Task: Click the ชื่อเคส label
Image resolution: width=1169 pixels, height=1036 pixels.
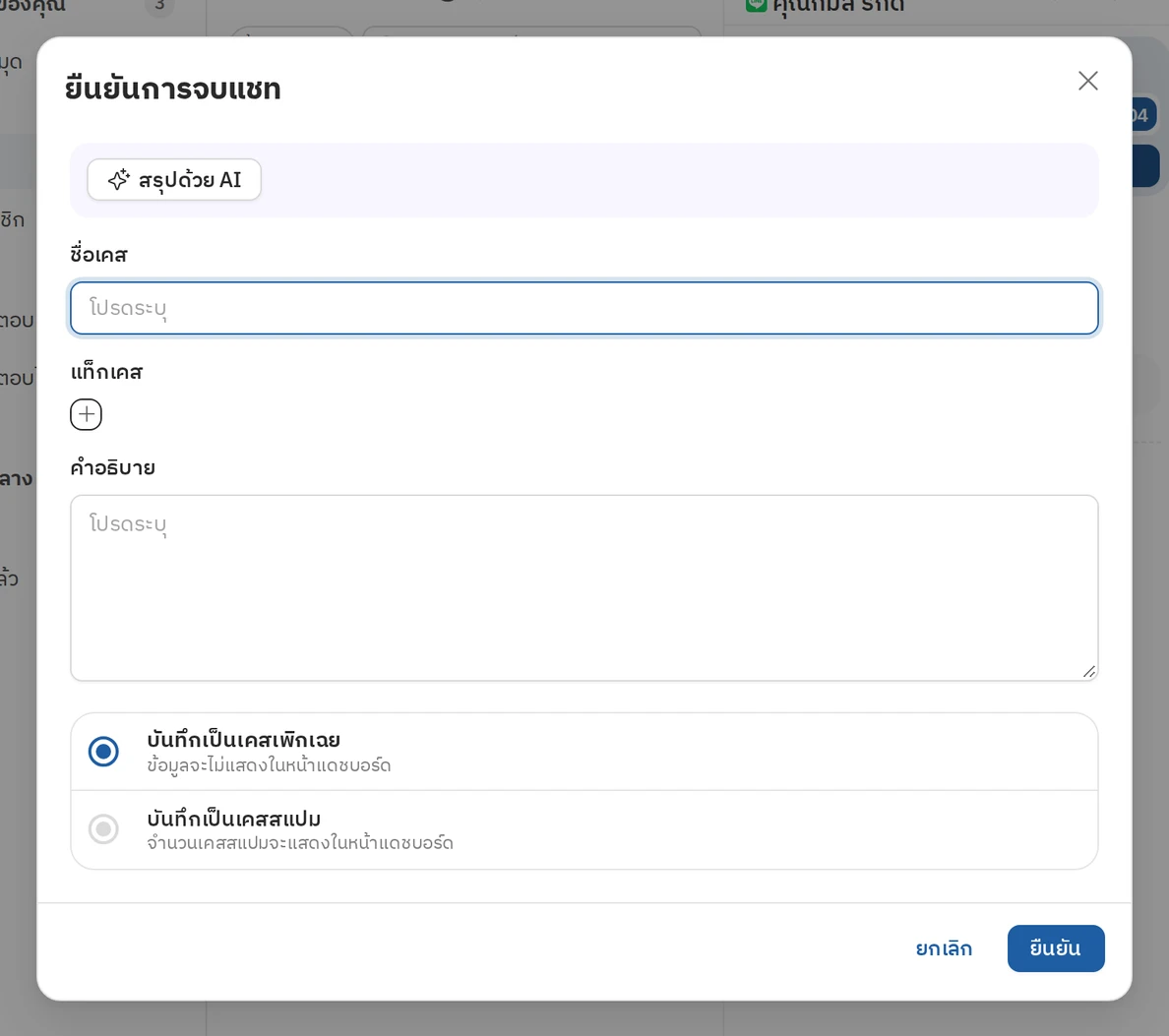Action: 99,254
